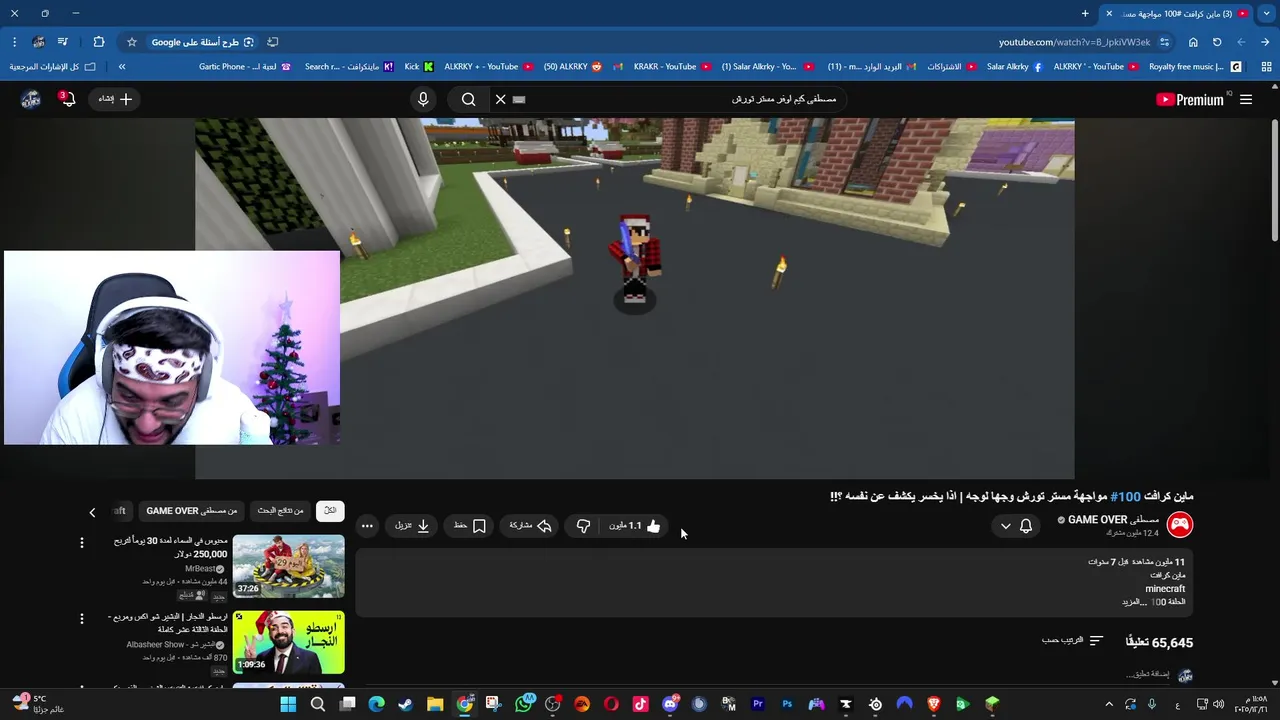Viewport: 1280px width, 720px height.
Task: Open the 1:09:36 Albasheer Show thumbnail
Action: (288, 642)
